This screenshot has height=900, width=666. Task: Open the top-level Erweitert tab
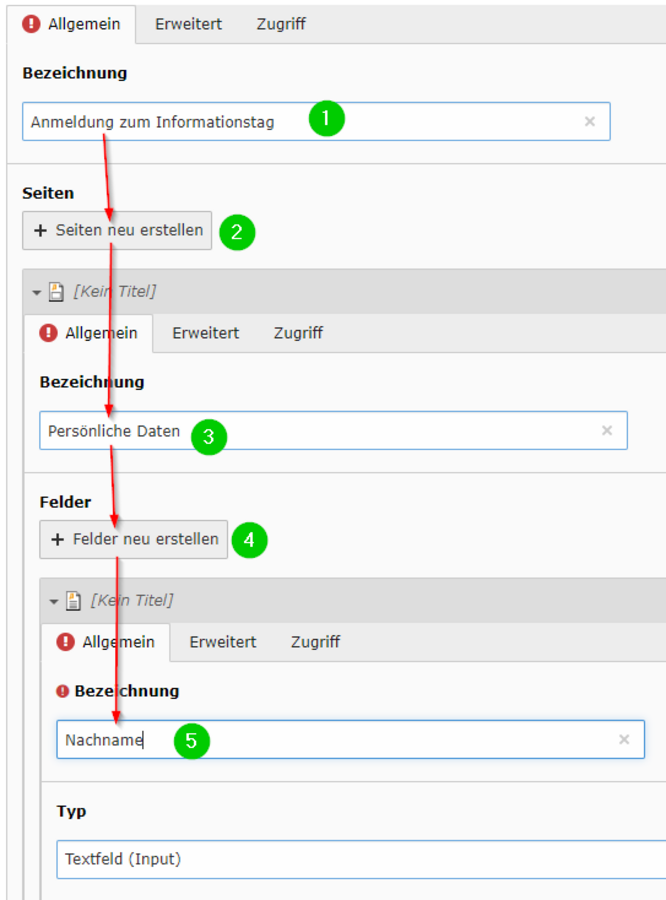tap(188, 24)
